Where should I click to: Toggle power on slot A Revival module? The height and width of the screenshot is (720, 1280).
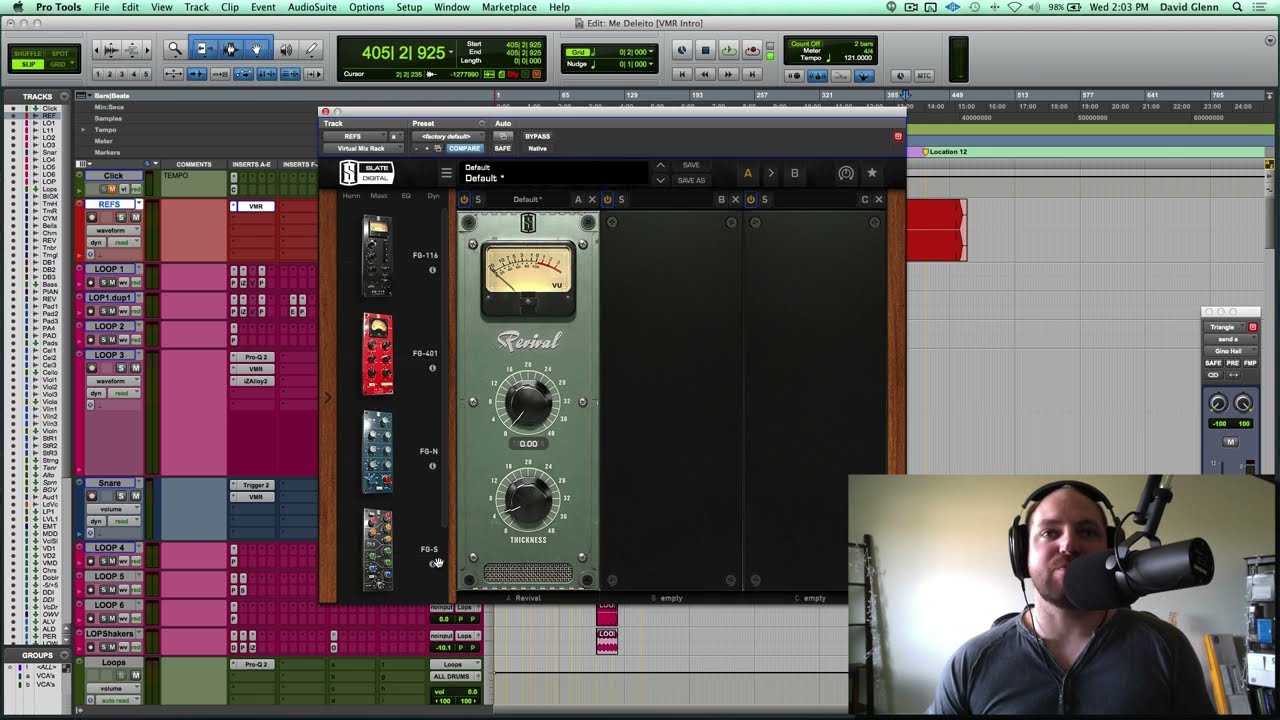(x=464, y=199)
